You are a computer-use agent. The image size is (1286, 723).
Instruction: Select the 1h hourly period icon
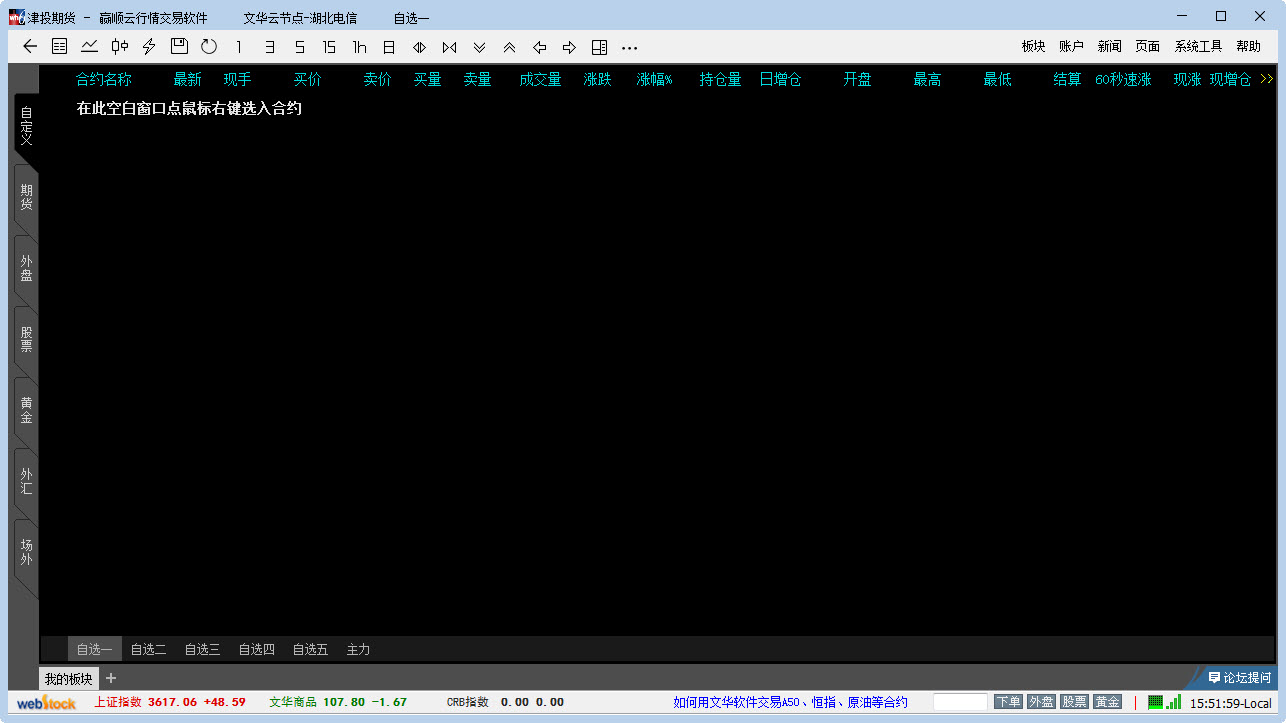[x=359, y=46]
